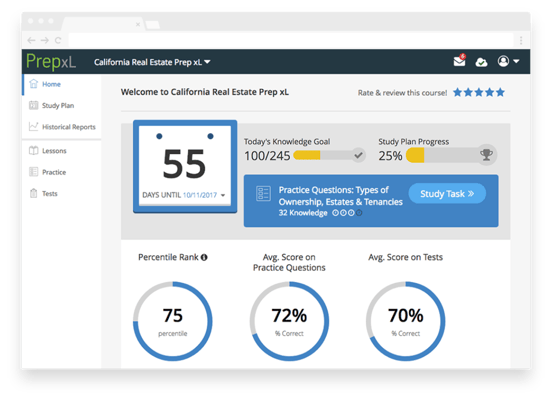
Task: Click the checkmark icon on Knowledge Goal bar
Action: (x=358, y=155)
